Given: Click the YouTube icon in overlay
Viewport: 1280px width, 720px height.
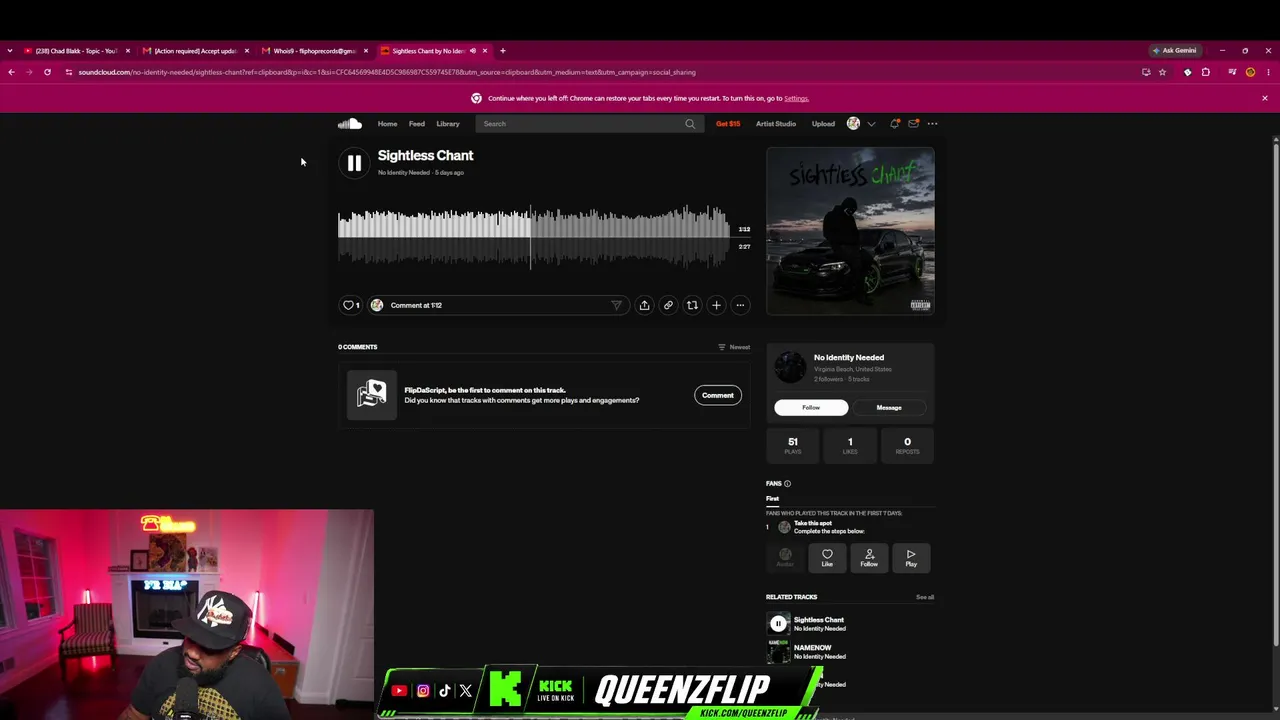Looking at the screenshot, I should 399,691.
